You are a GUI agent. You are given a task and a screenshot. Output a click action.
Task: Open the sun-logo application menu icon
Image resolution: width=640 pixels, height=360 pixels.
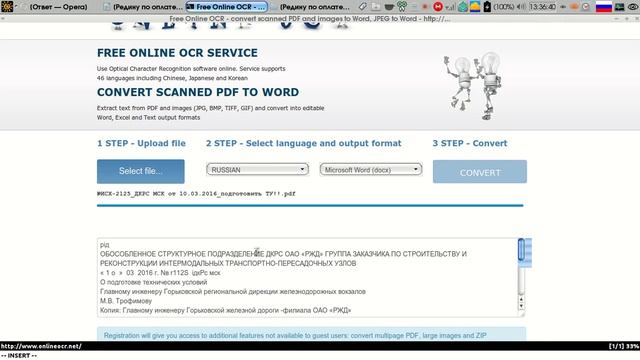pos(7,7)
